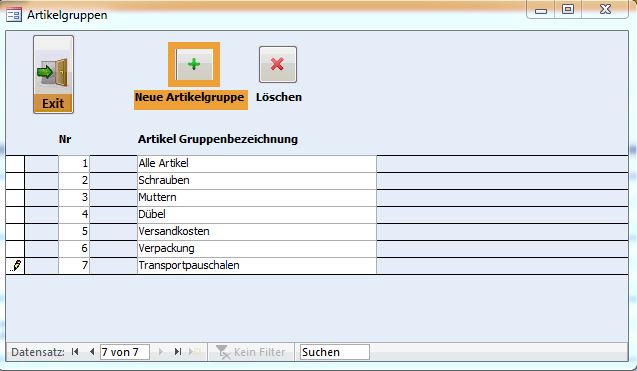
Task: Click the Suchen search box
Action: click(x=335, y=352)
